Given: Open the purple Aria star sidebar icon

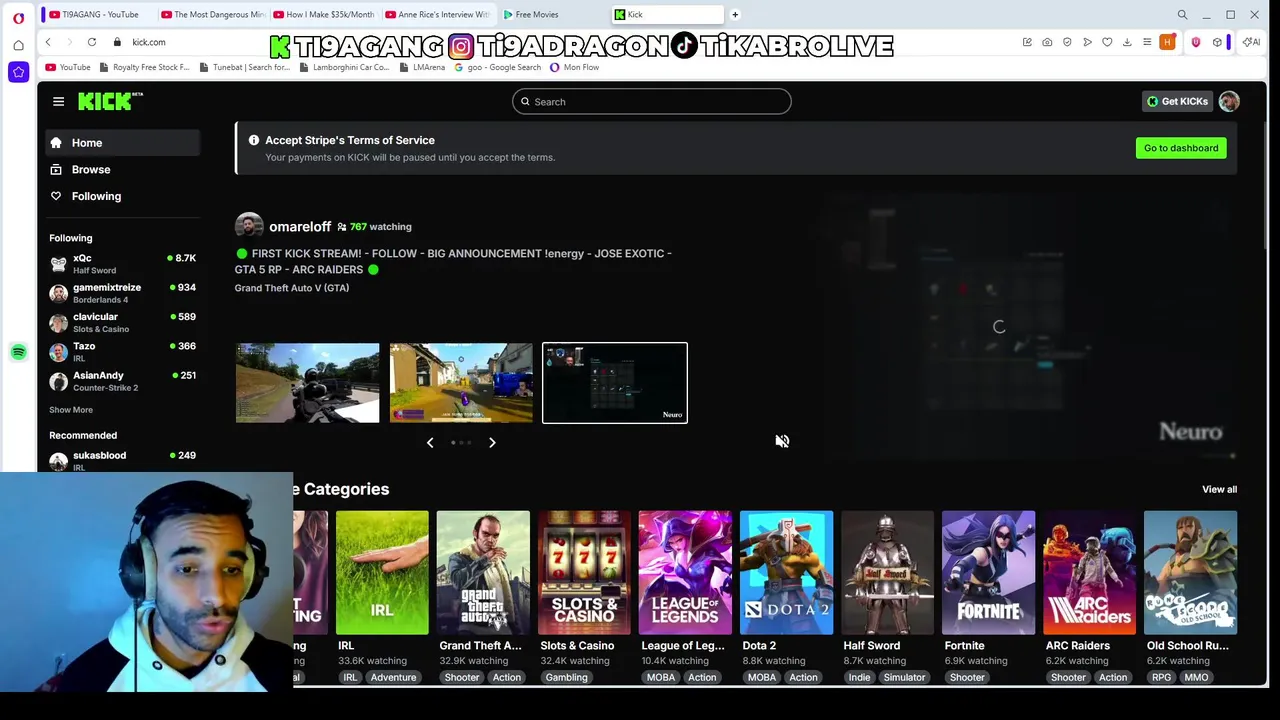Looking at the screenshot, I should point(18,72).
